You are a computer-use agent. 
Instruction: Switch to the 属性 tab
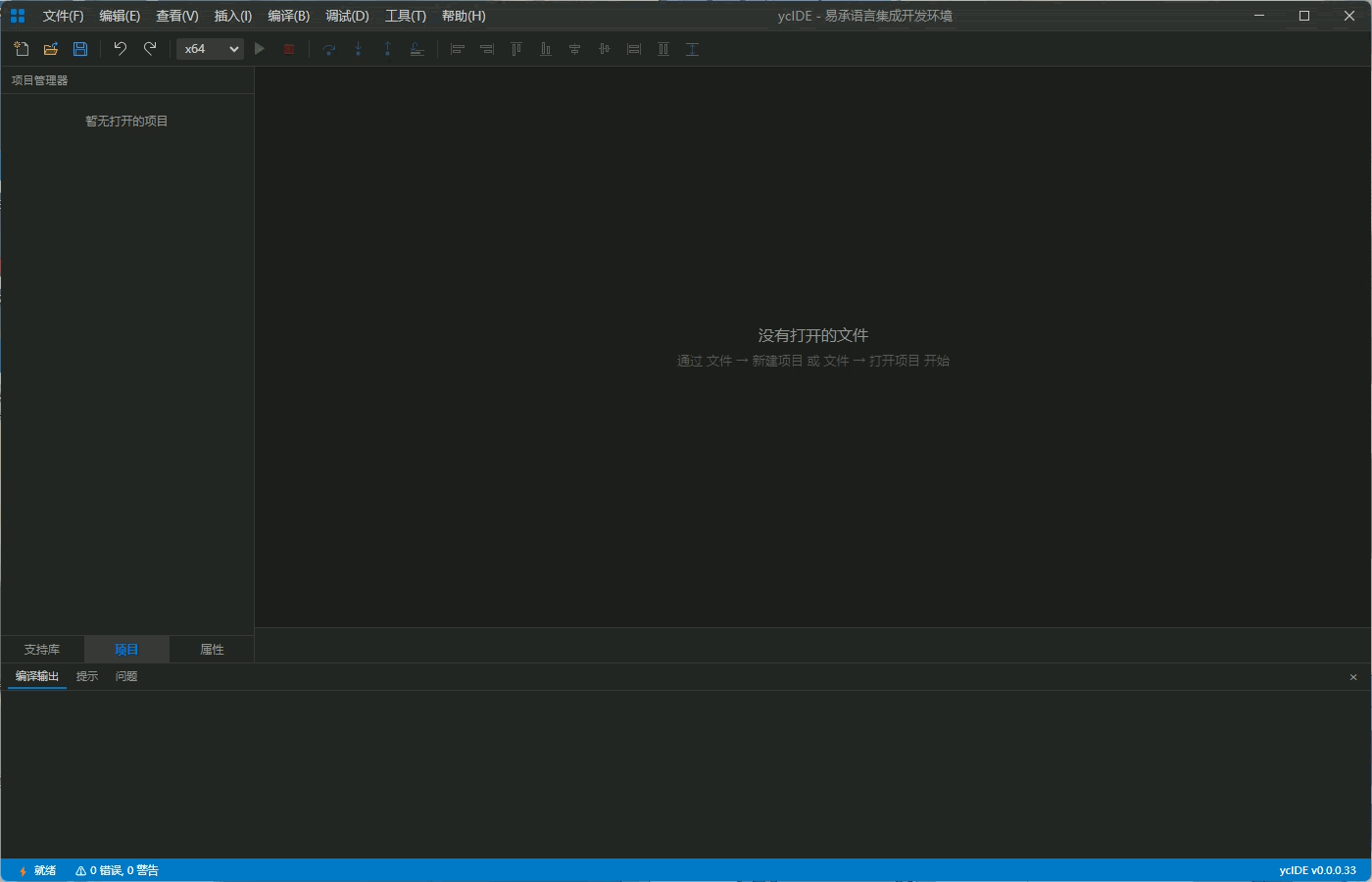[212, 650]
